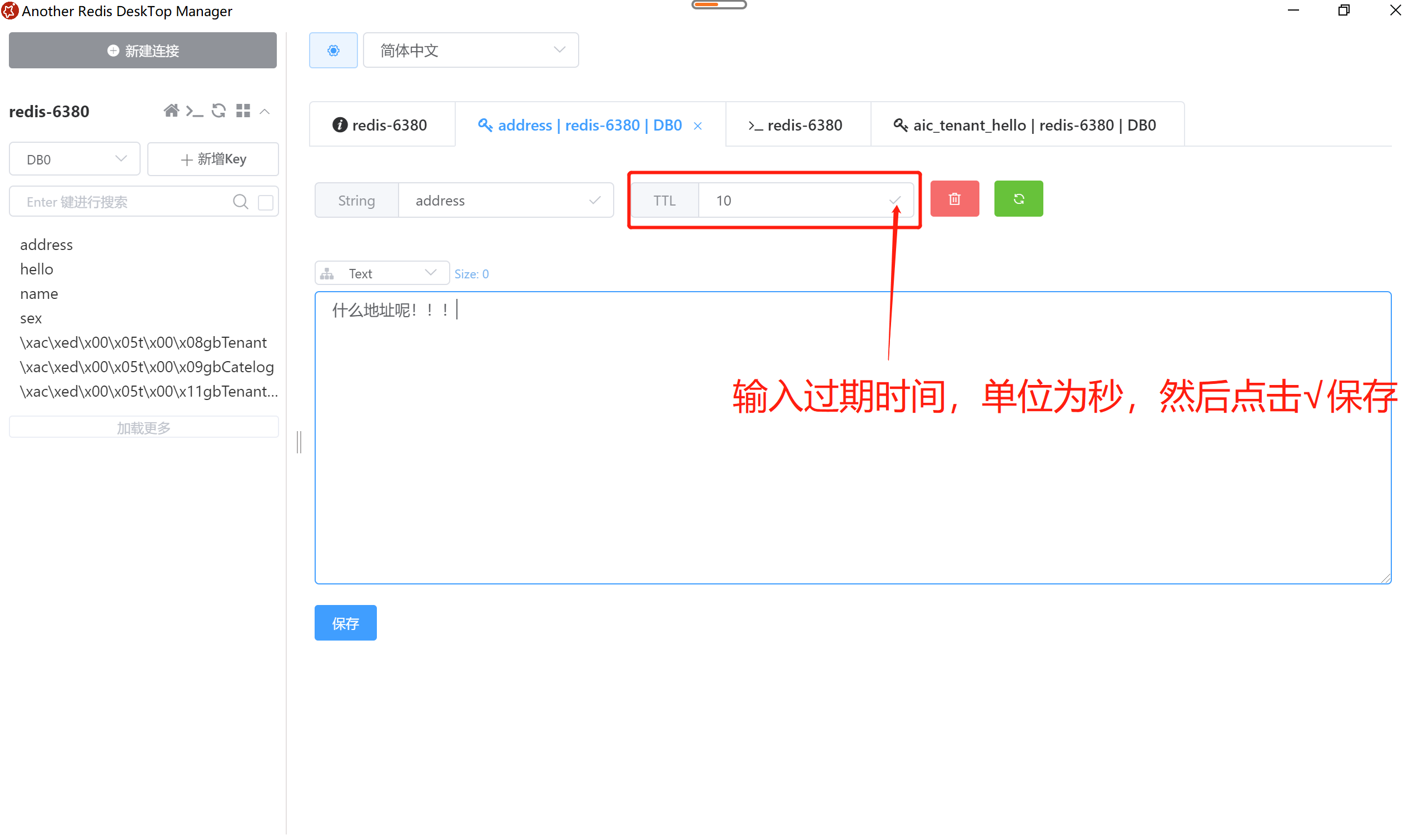Reload the key with the green refresh icon

click(x=1018, y=199)
